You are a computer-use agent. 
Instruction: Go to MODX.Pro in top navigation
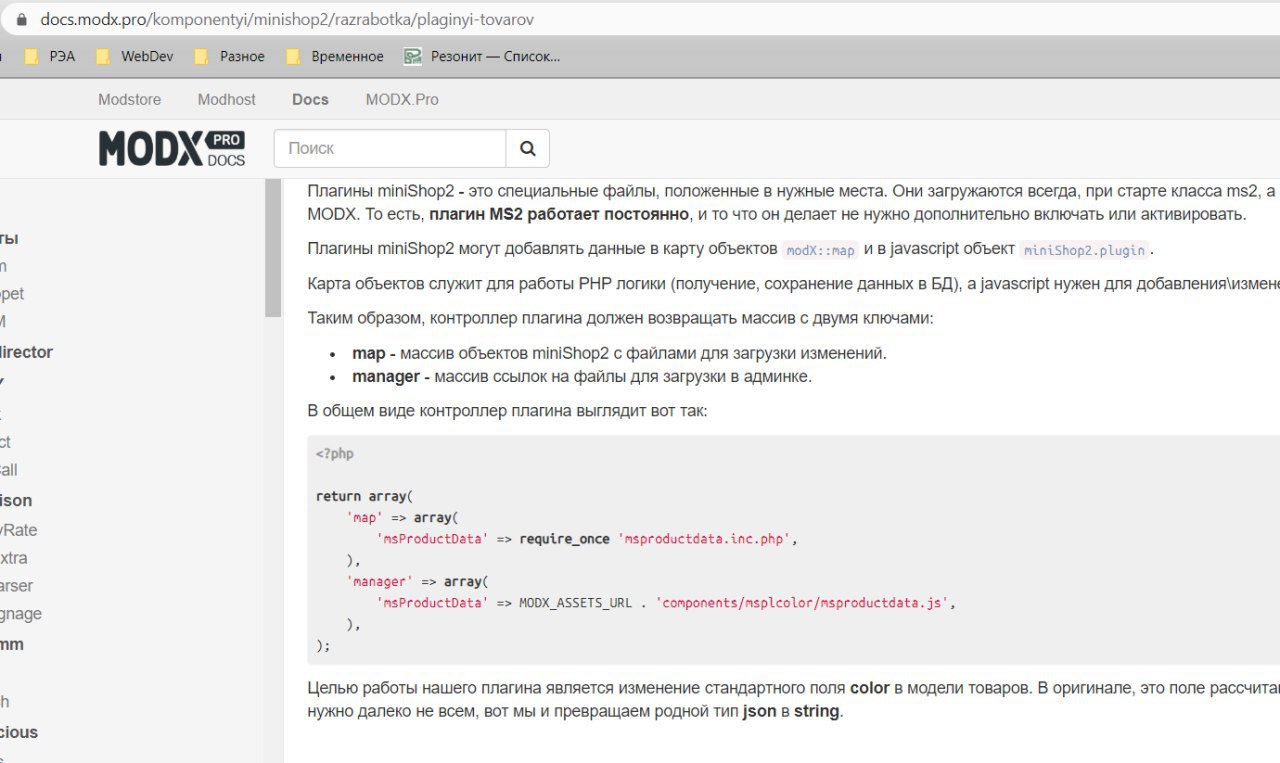tap(402, 99)
